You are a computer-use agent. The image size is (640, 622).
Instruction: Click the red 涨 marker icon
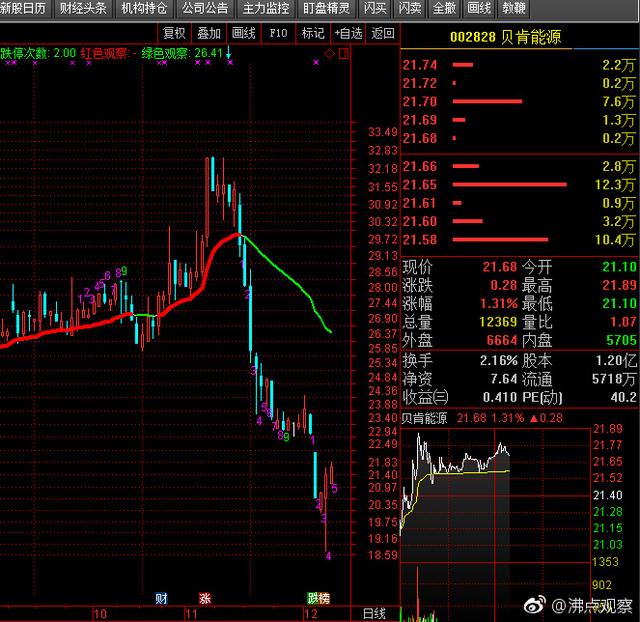[205, 598]
